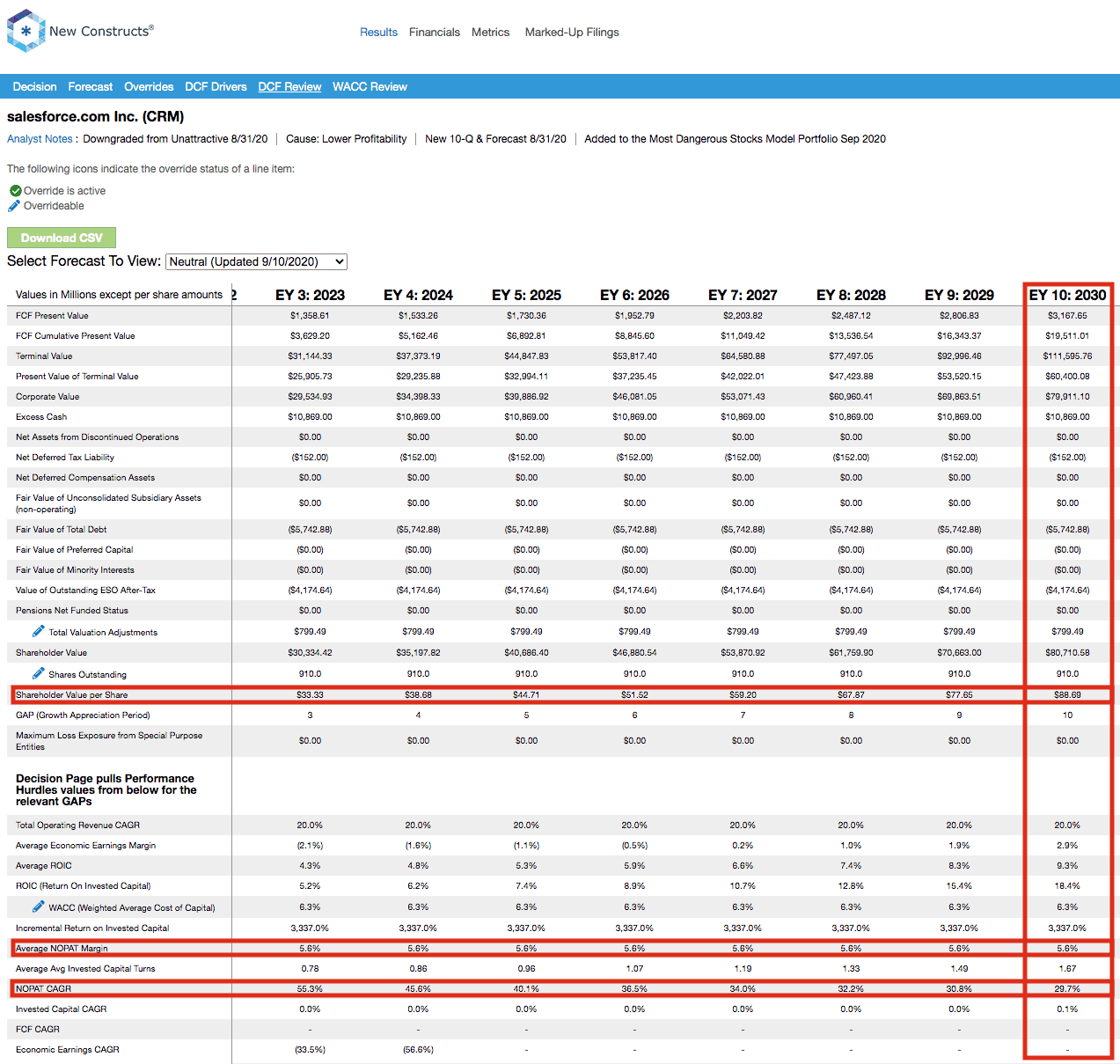Click the 'EY 4: 2024' column header

tap(418, 295)
